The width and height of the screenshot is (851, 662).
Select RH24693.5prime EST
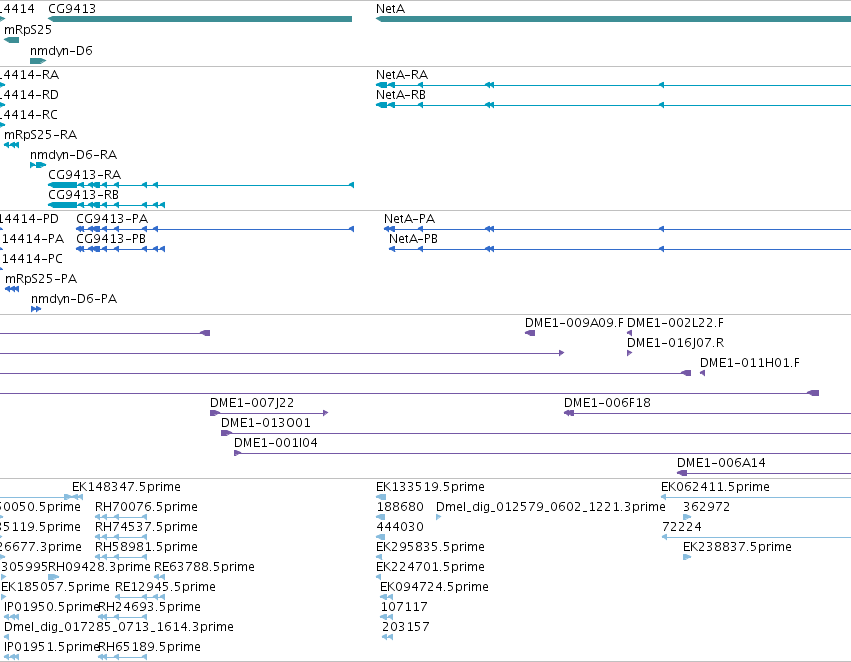click(122, 617)
